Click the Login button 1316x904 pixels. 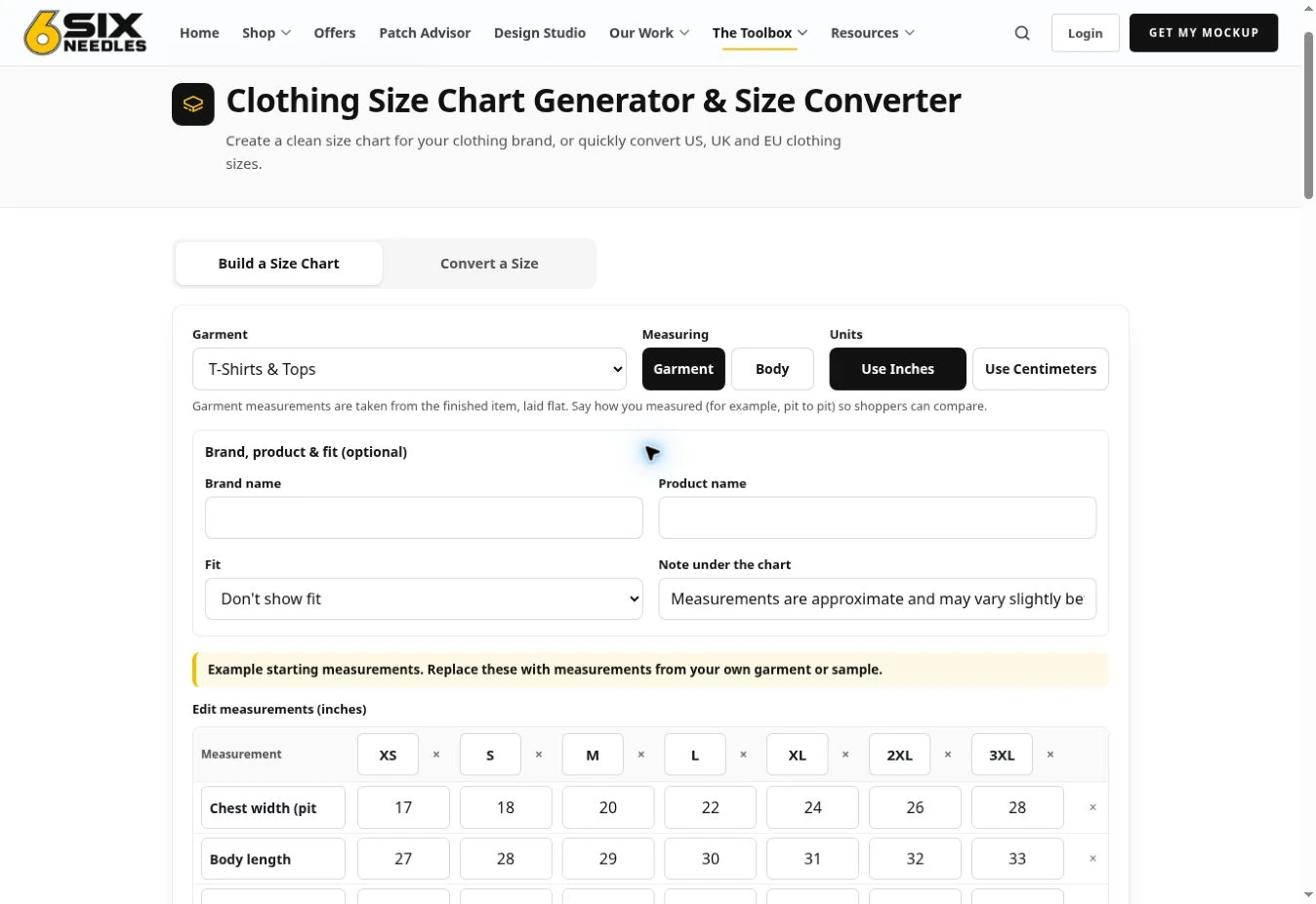[x=1086, y=33]
